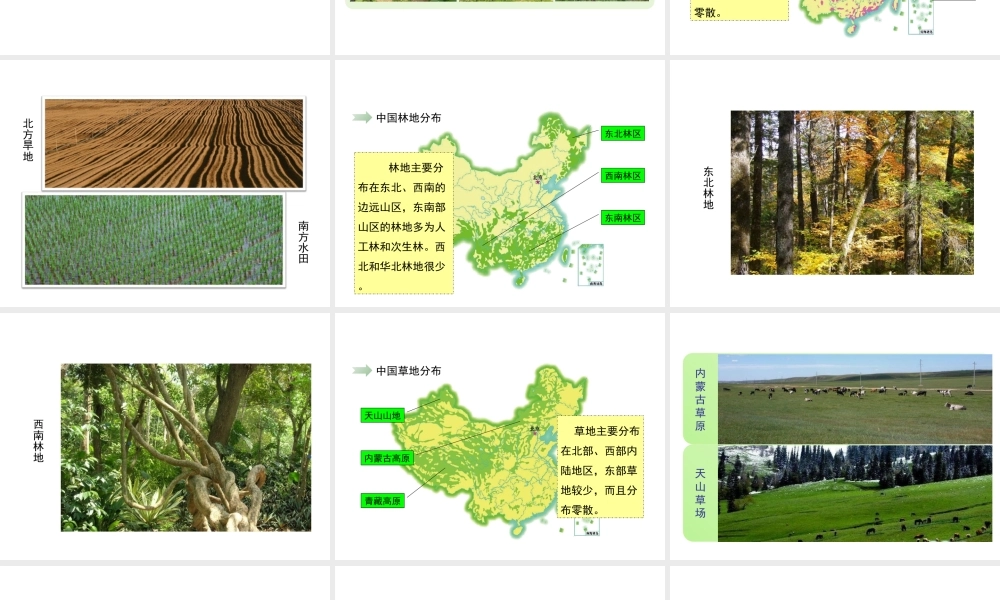Click the grassland distribution China map

click(x=491, y=451)
